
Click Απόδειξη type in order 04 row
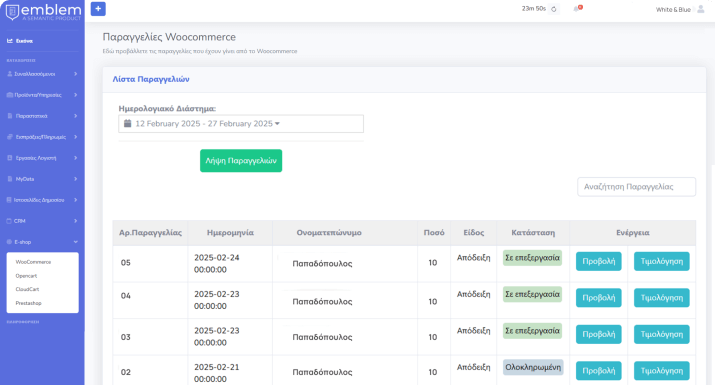point(473,294)
